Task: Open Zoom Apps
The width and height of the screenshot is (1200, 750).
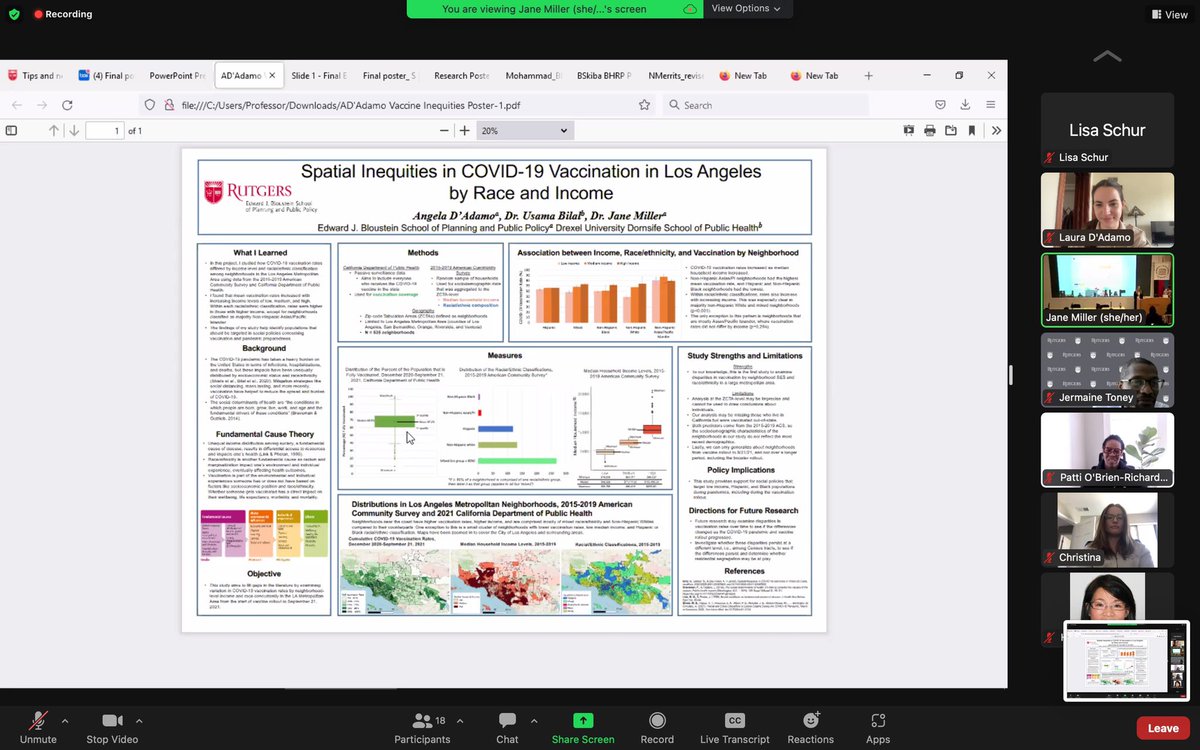Action: [x=878, y=727]
